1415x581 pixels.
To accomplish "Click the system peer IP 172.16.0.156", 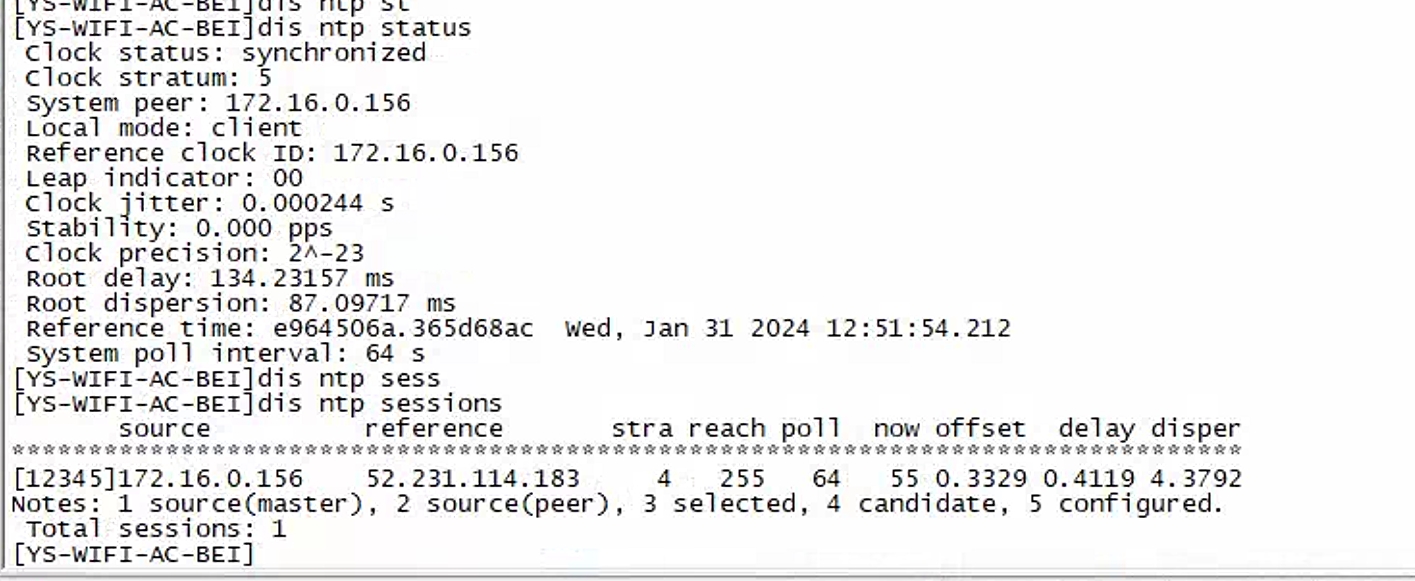I will point(317,103).
